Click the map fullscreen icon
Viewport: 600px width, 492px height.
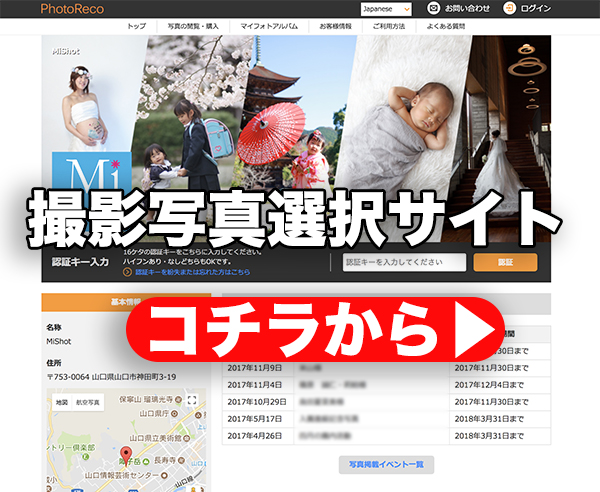pos(192,401)
